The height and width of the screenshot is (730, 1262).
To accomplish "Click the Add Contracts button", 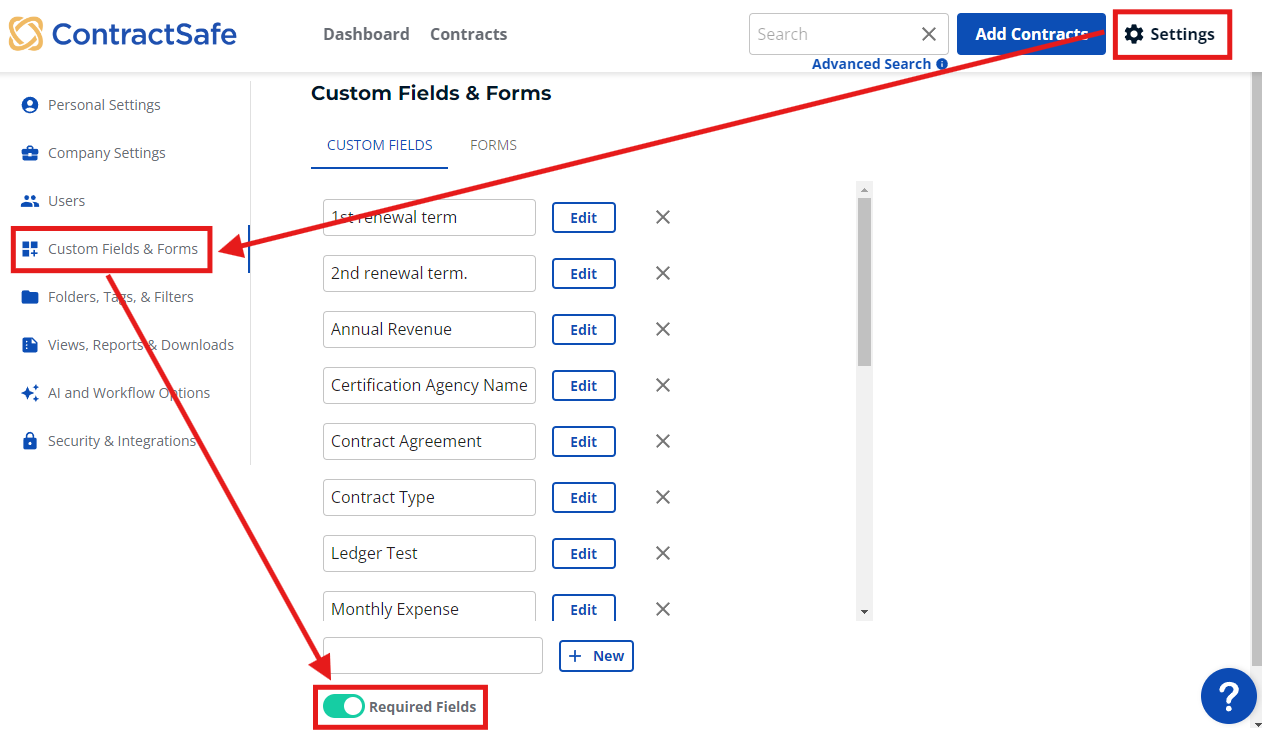I will pyautogui.click(x=1031, y=34).
